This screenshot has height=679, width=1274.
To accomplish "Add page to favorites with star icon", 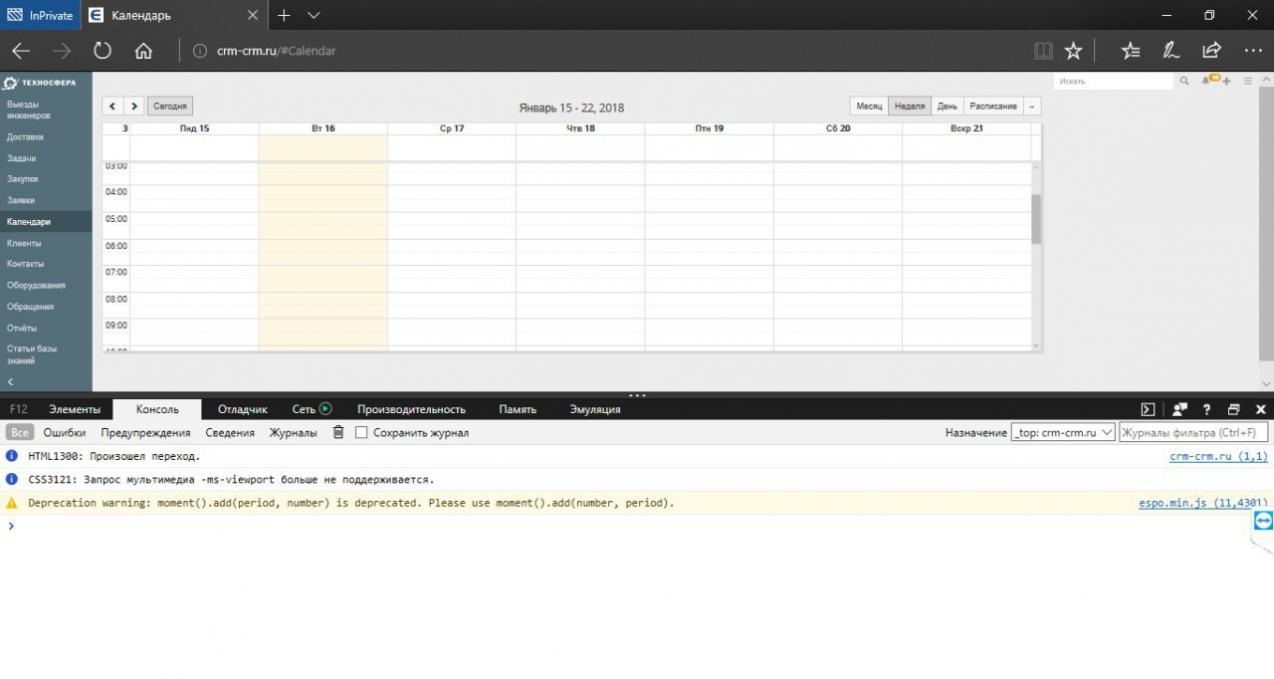I will (1073, 51).
